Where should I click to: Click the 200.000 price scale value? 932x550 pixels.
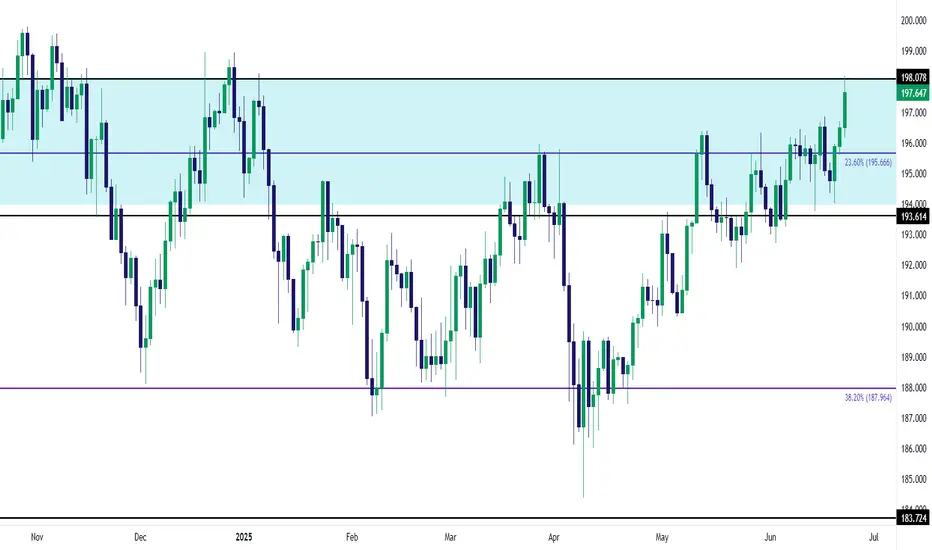click(914, 20)
